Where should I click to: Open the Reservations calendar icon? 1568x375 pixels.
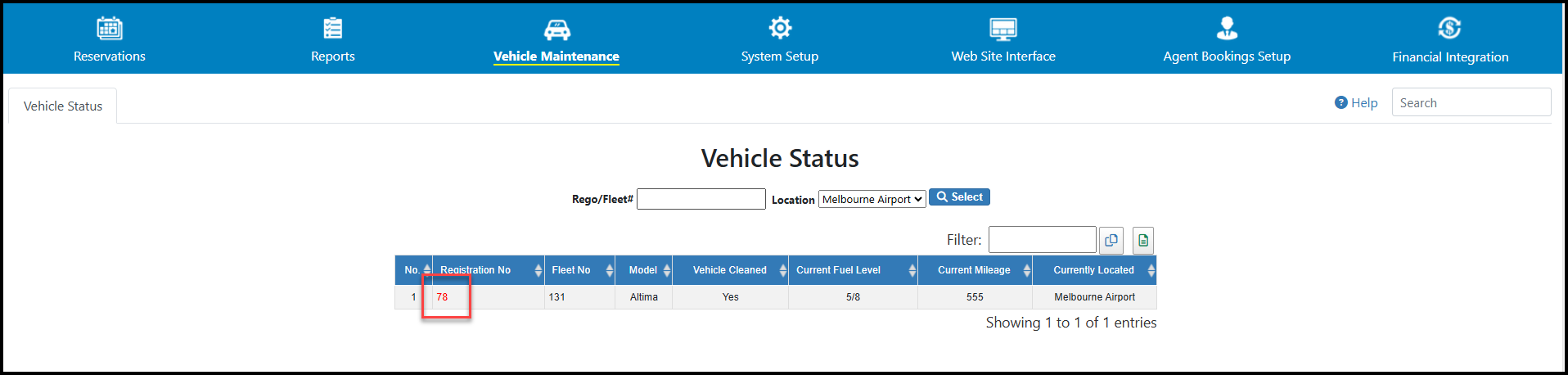coord(110,29)
